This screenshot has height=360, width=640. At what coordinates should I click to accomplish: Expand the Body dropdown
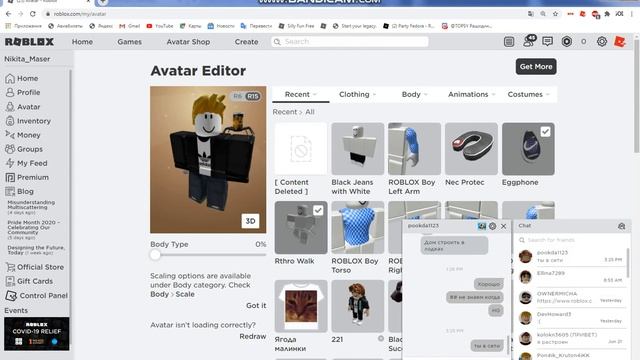click(415, 94)
